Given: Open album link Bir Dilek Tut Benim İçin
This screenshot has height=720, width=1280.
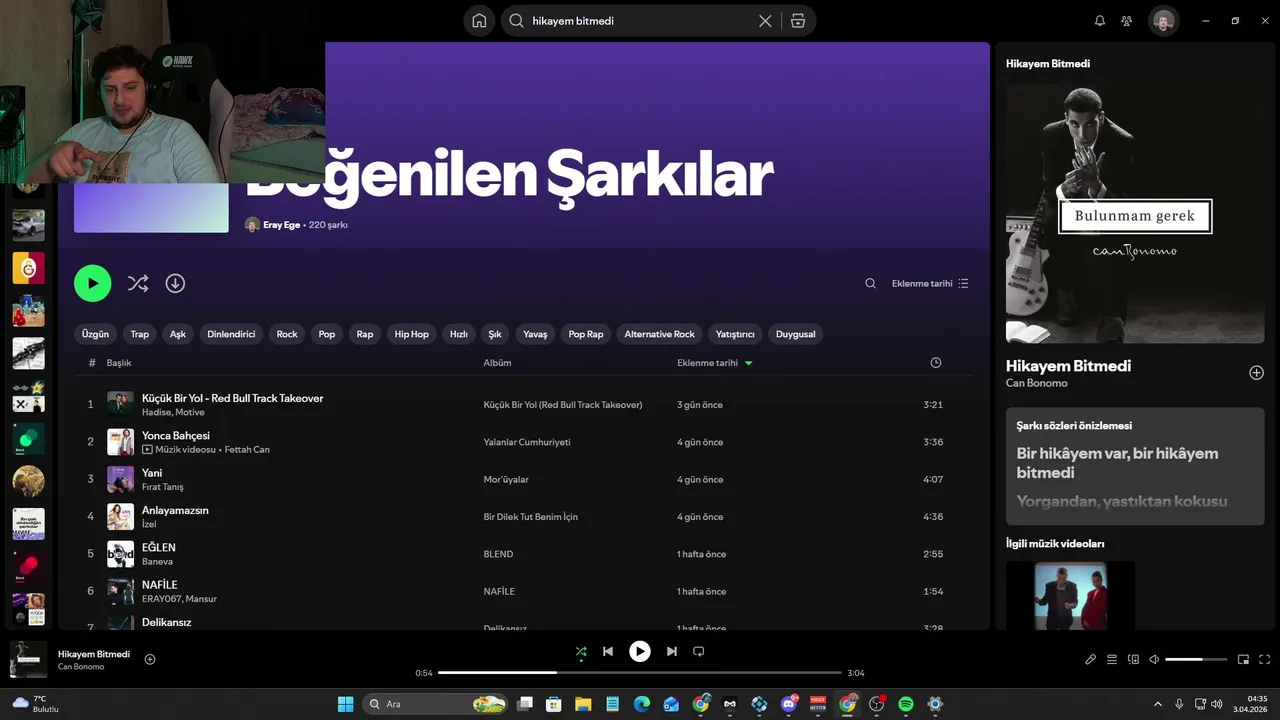Looking at the screenshot, I should pos(531,517).
